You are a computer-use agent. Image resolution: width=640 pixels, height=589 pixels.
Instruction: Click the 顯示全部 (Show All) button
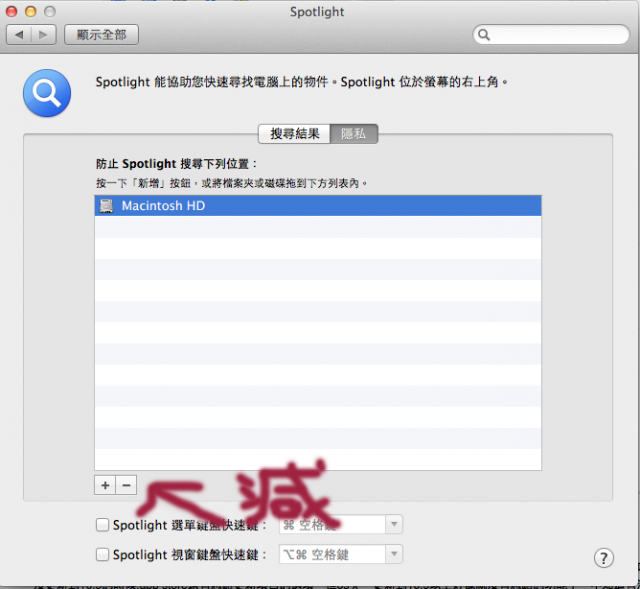point(101,35)
